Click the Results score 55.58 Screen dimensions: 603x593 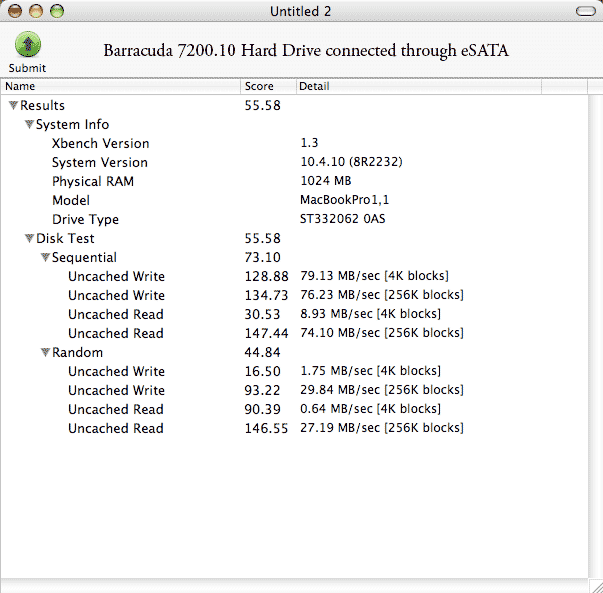(263, 105)
